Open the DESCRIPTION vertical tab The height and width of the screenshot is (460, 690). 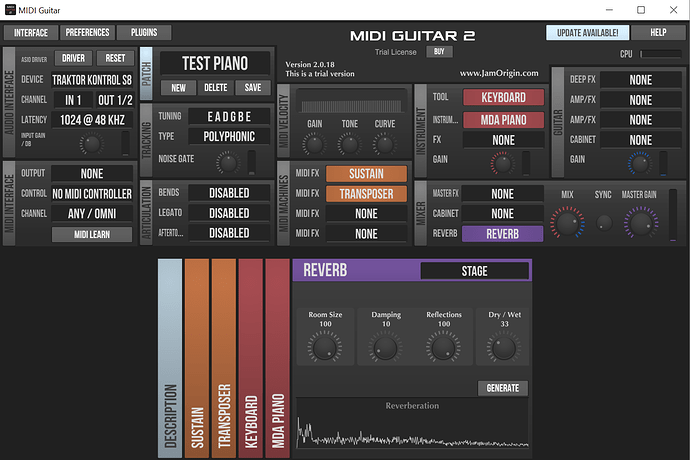(x=170, y=358)
